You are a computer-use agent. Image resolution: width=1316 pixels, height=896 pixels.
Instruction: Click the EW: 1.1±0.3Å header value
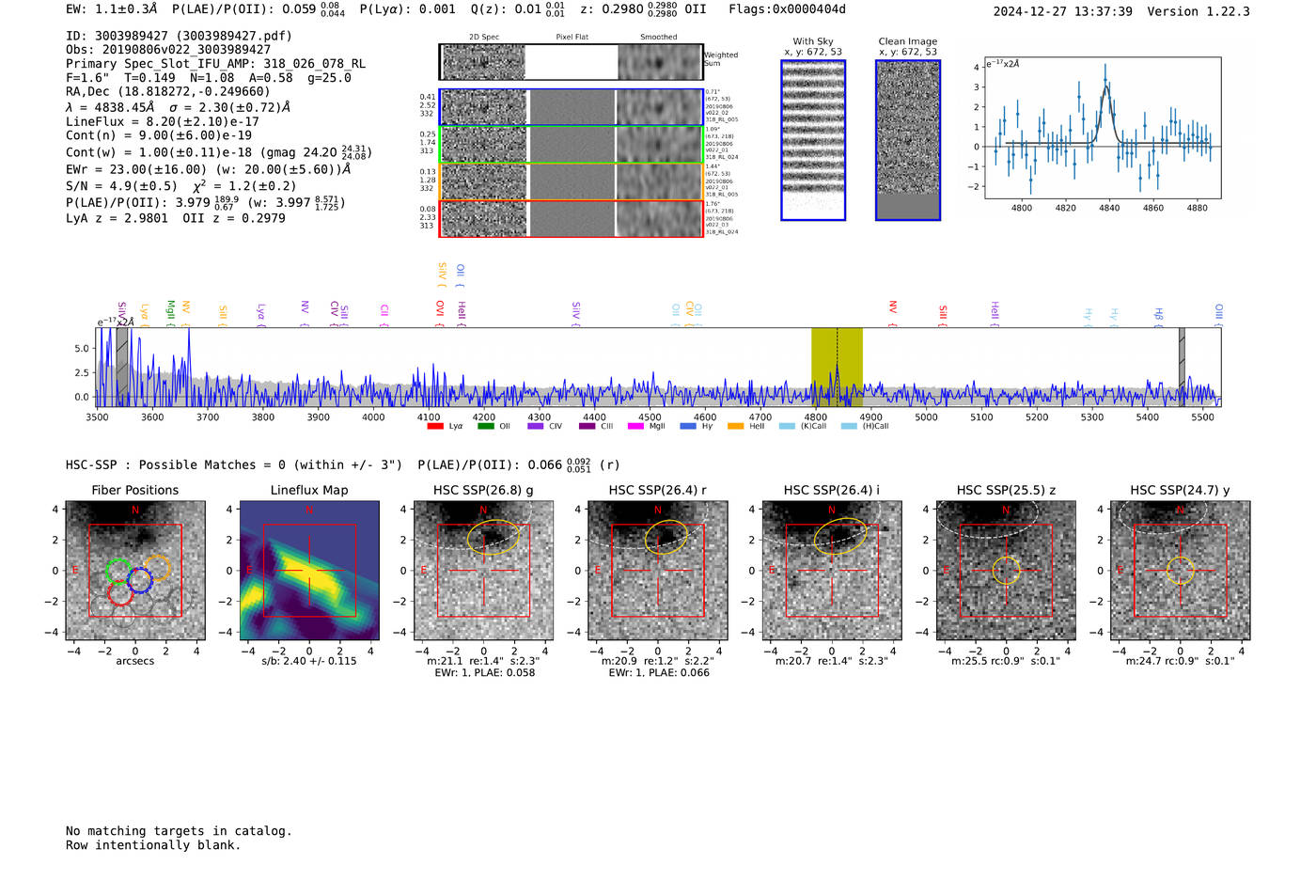coord(112,9)
